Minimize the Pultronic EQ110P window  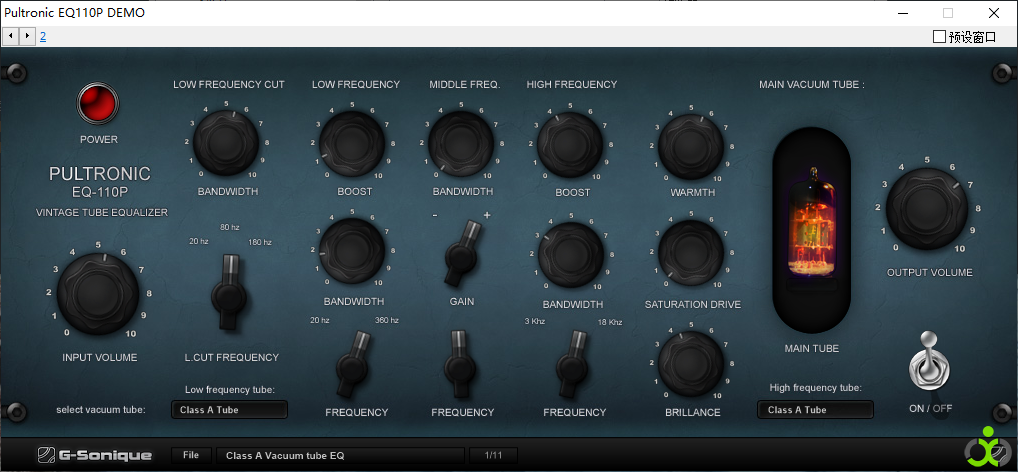(x=902, y=13)
